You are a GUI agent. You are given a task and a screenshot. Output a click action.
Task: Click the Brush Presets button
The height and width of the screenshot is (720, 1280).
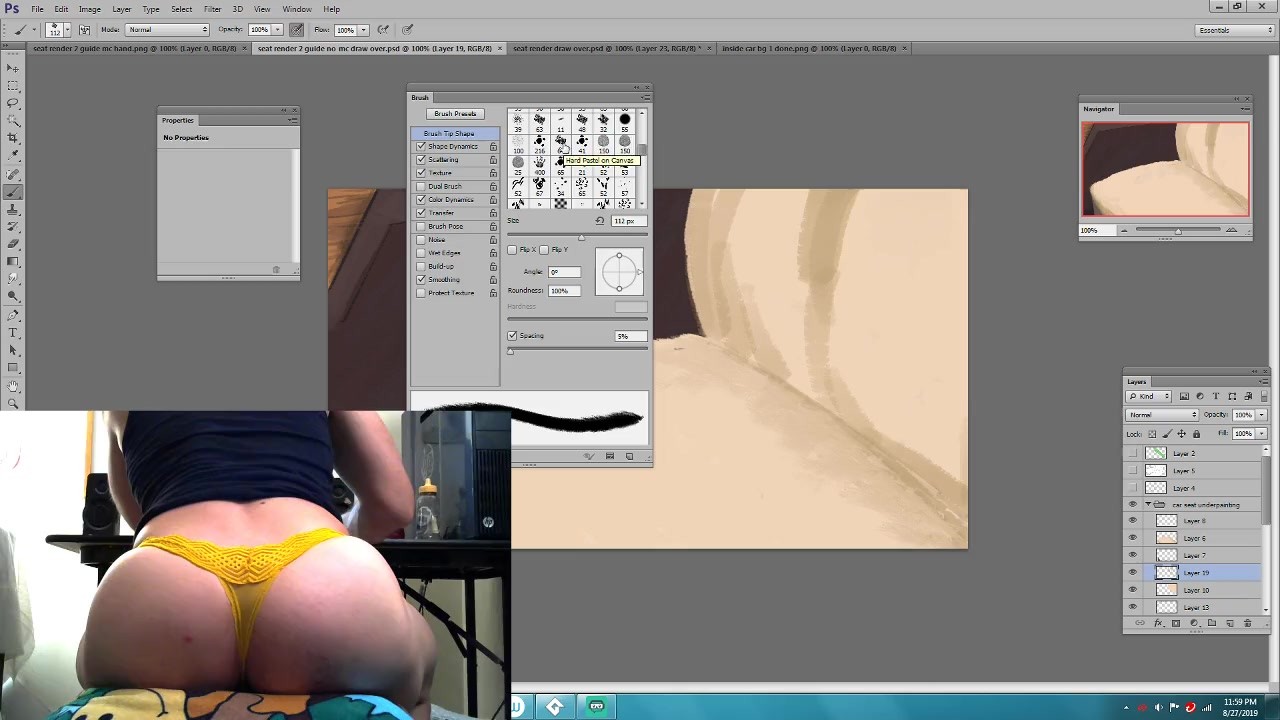(455, 114)
